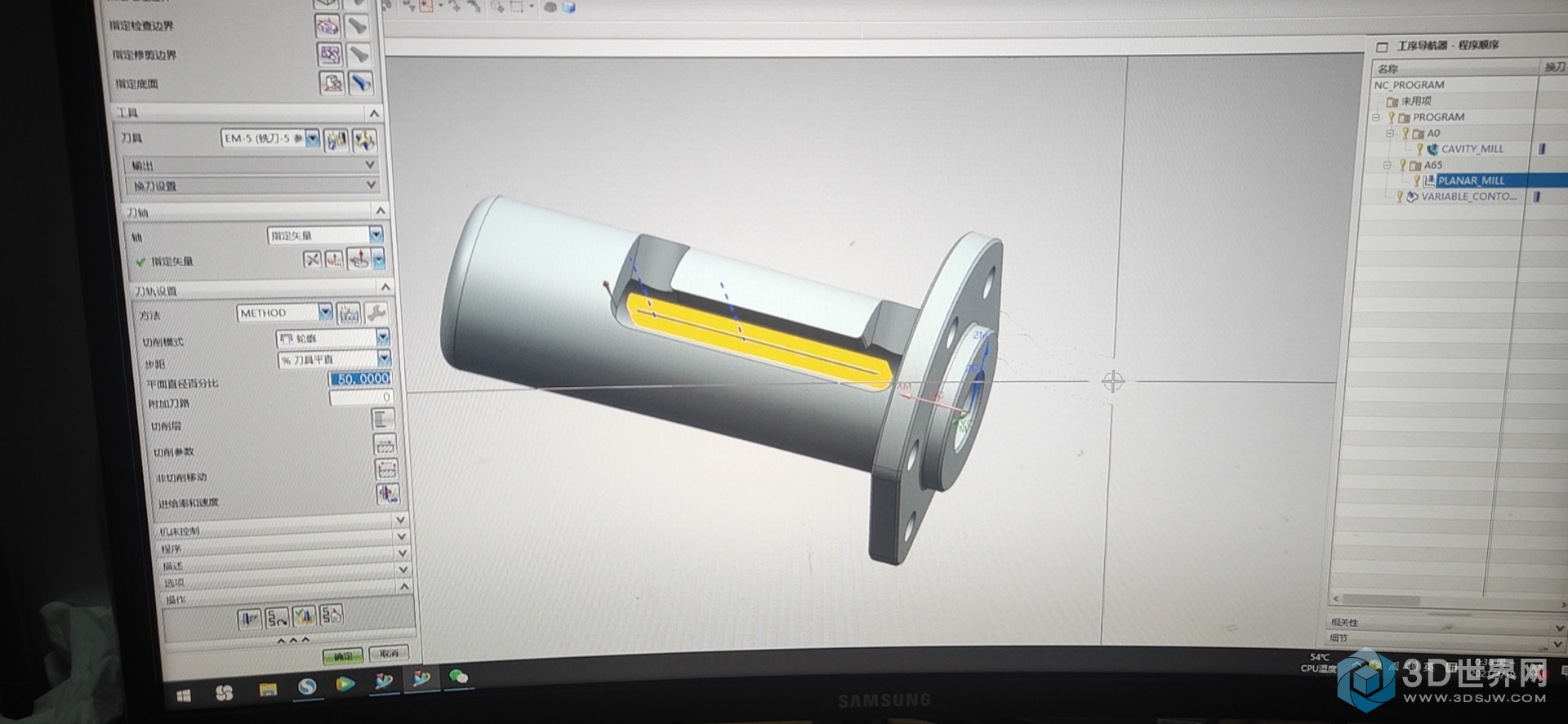1568x724 pixels.
Task: Expand the 程序 section
Action: (x=401, y=537)
